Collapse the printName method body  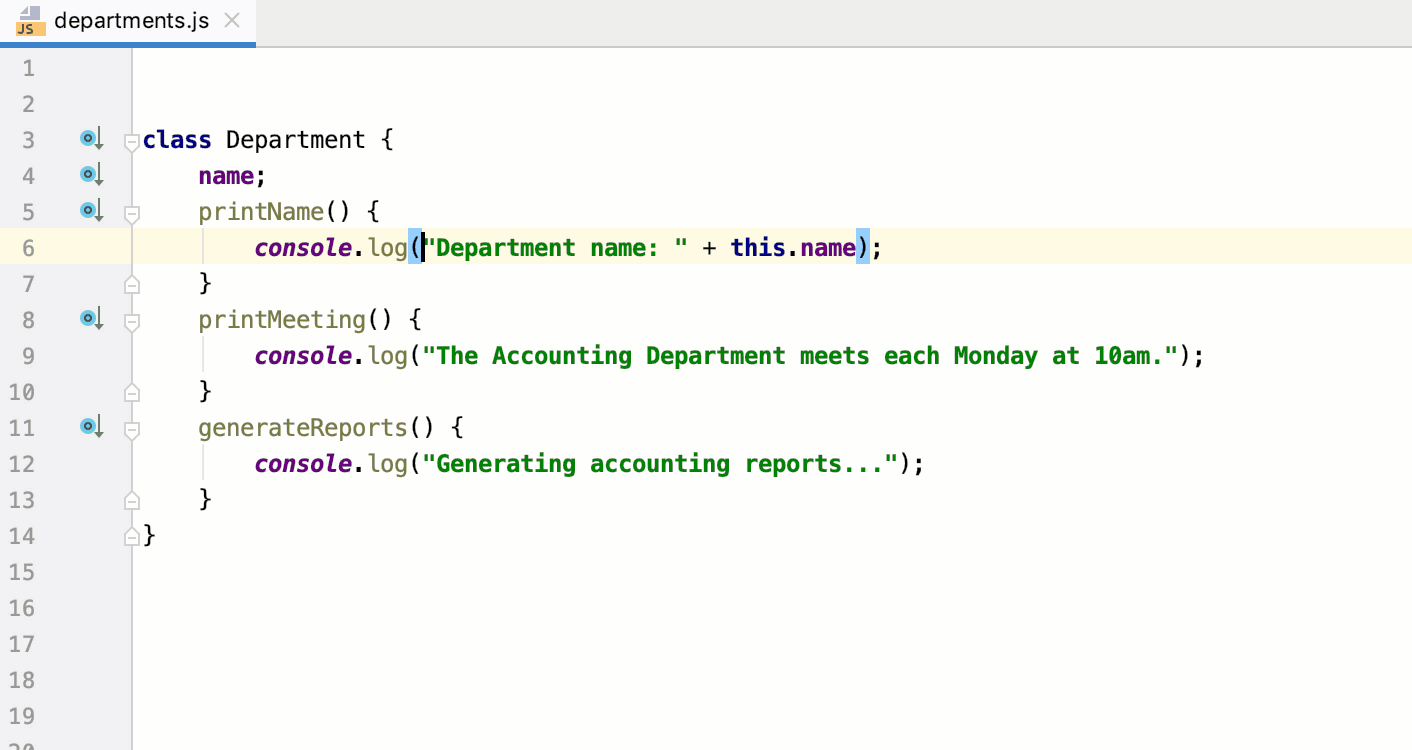click(x=131, y=212)
